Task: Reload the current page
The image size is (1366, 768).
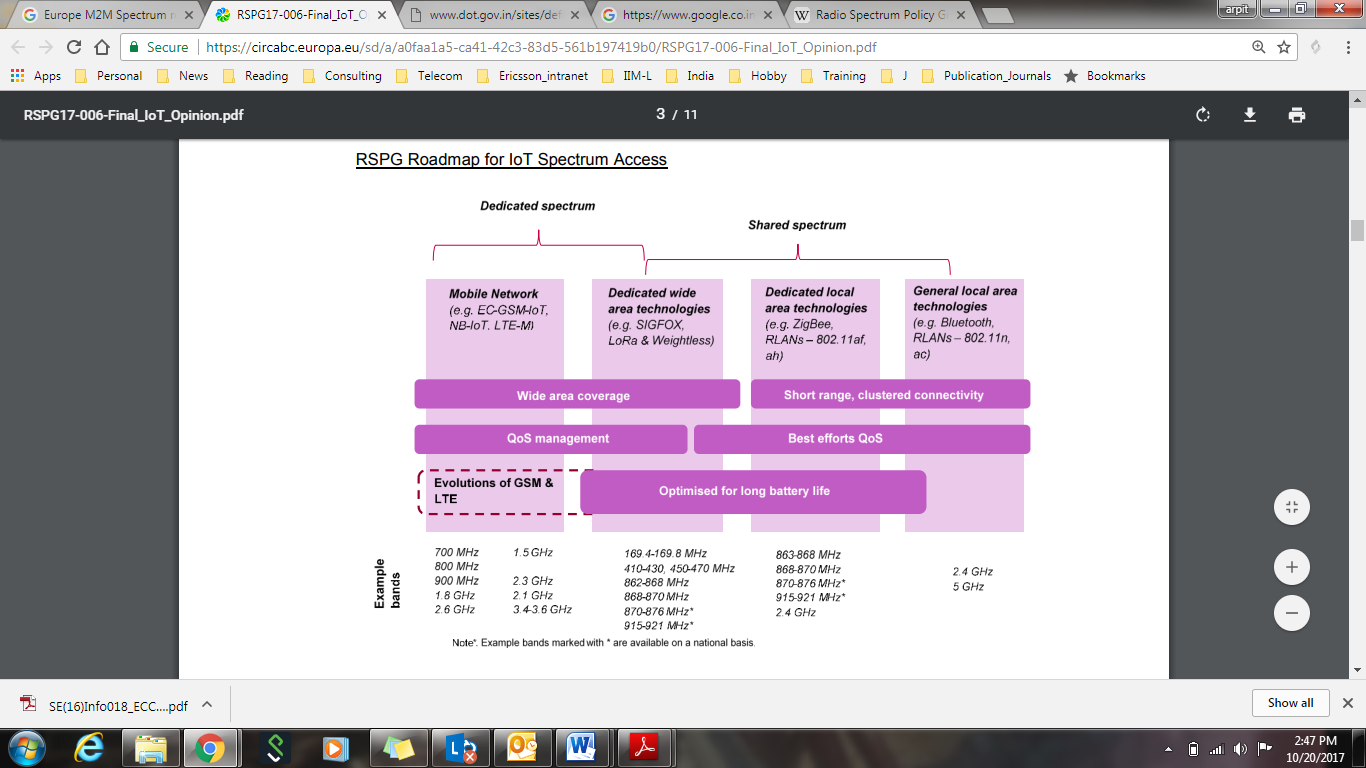Action: coord(73,47)
